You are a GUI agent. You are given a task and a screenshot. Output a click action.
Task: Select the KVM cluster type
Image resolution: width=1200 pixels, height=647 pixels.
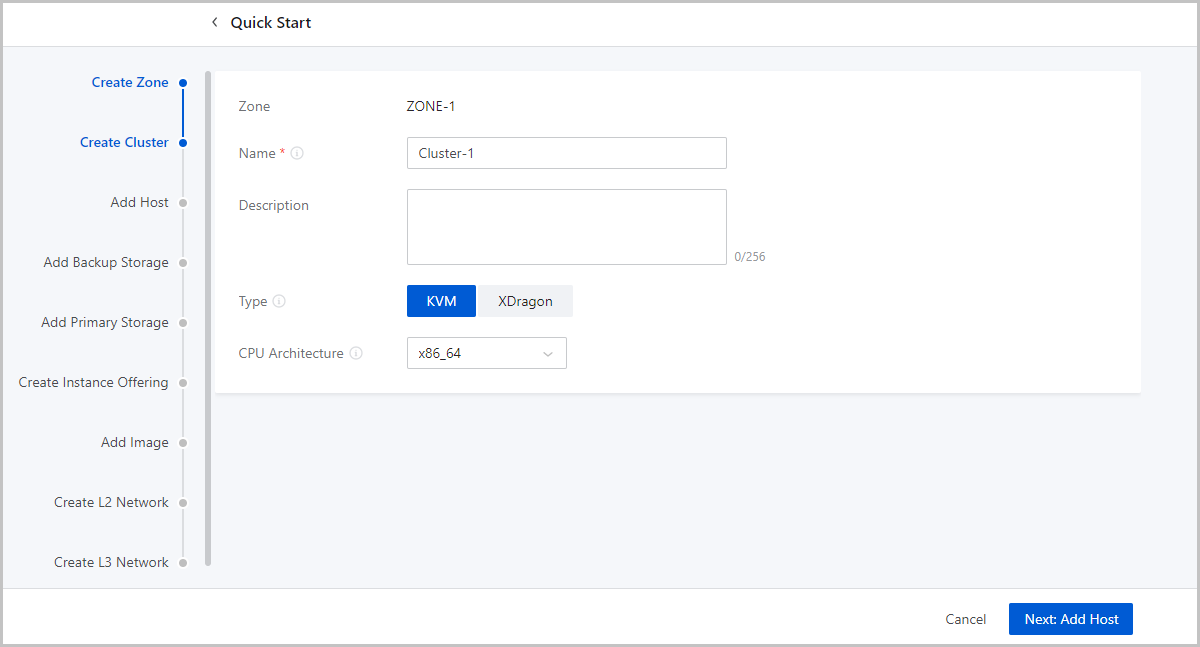click(441, 301)
